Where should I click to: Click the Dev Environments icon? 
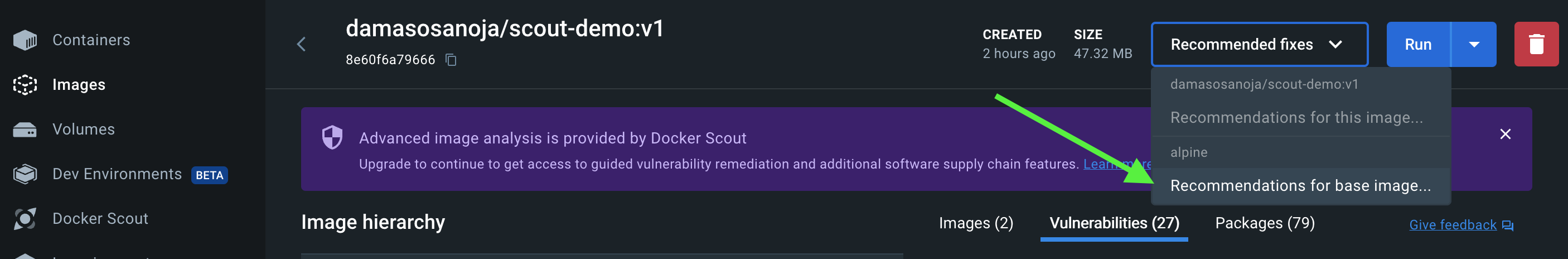[x=25, y=174]
